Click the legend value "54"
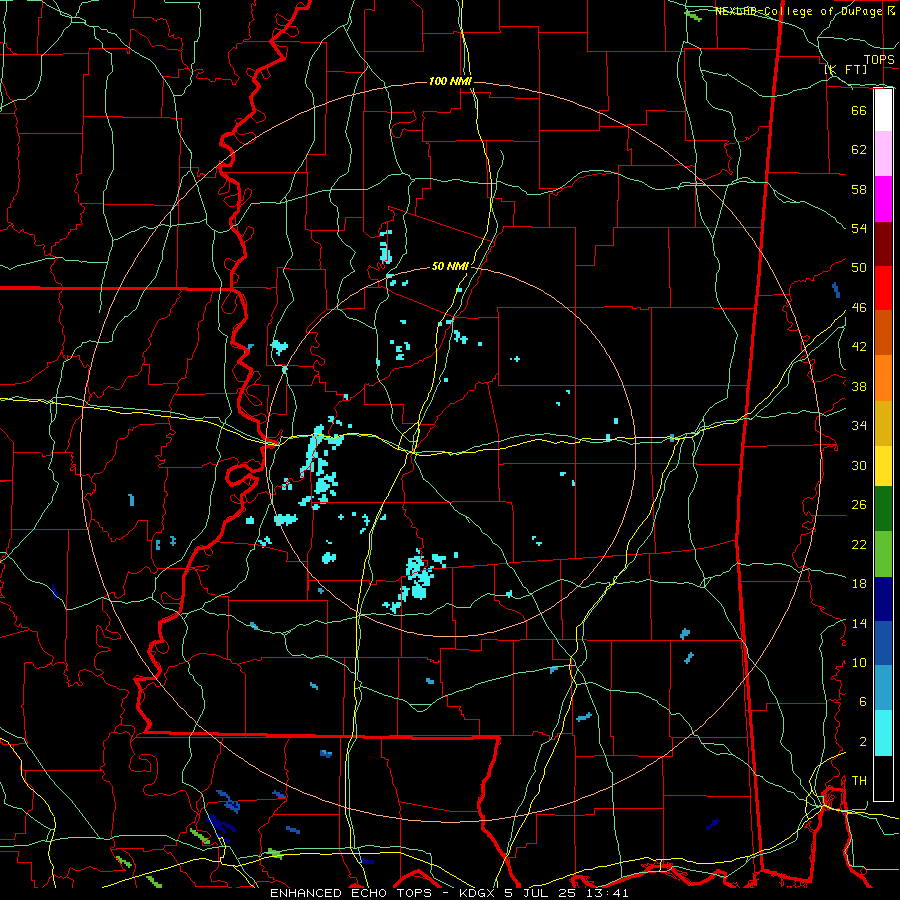Screen dimensions: 900x900 859,228
